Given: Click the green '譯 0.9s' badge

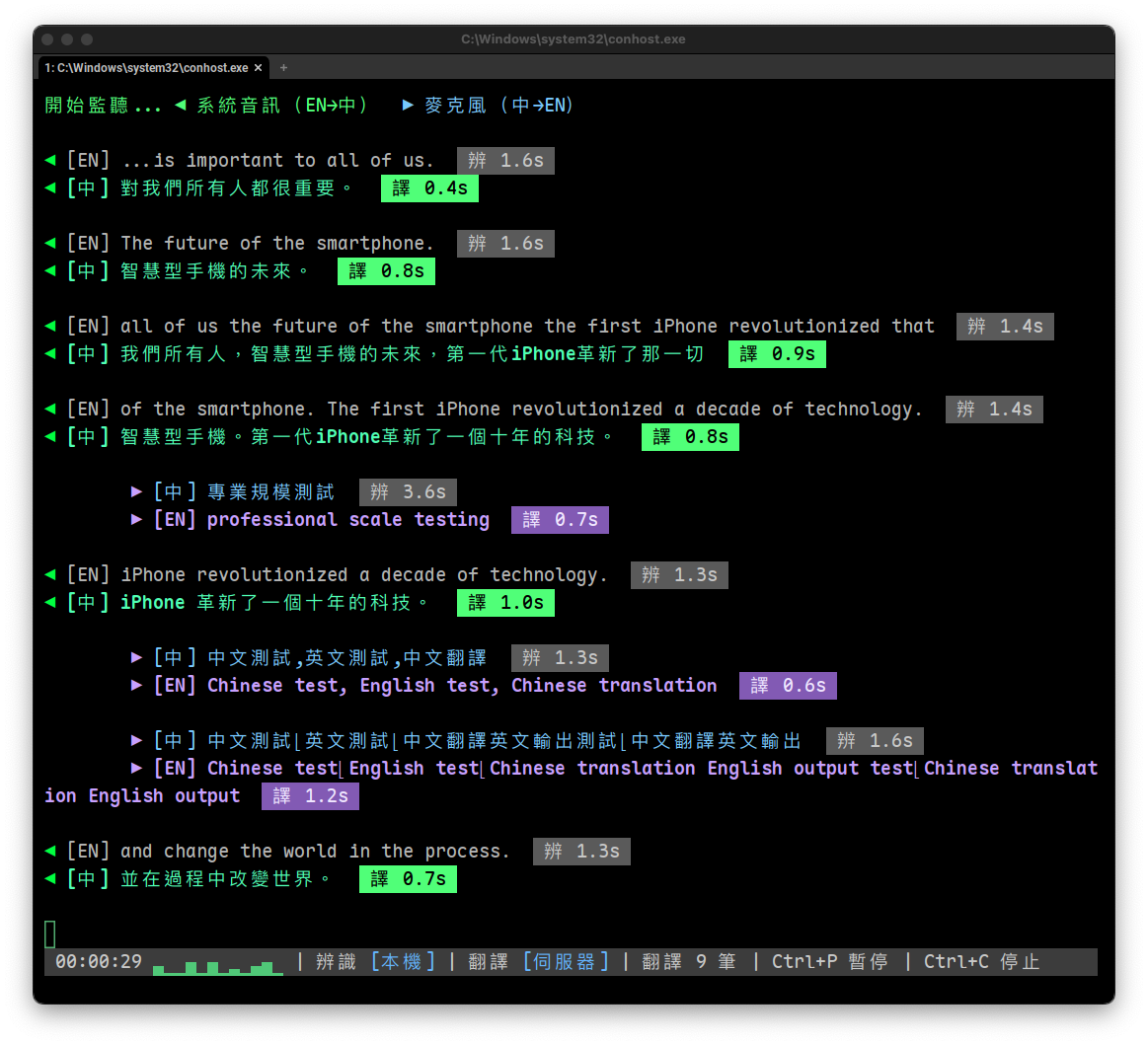Looking at the screenshot, I should click(x=778, y=353).
